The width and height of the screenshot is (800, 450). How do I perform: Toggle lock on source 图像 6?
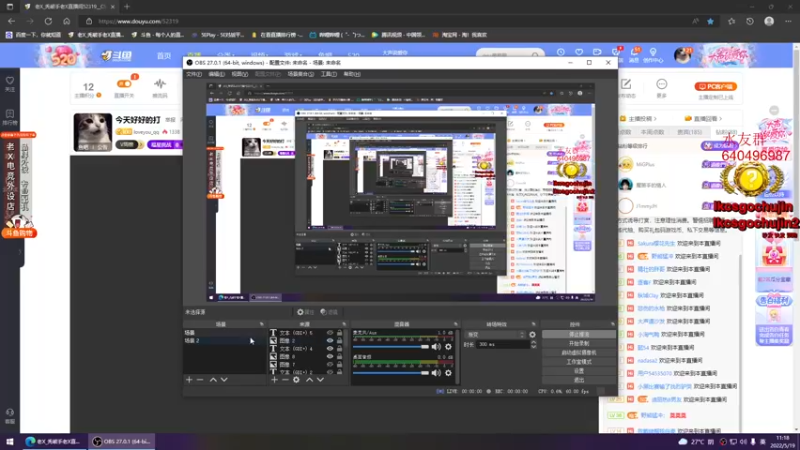coord(339,357)
